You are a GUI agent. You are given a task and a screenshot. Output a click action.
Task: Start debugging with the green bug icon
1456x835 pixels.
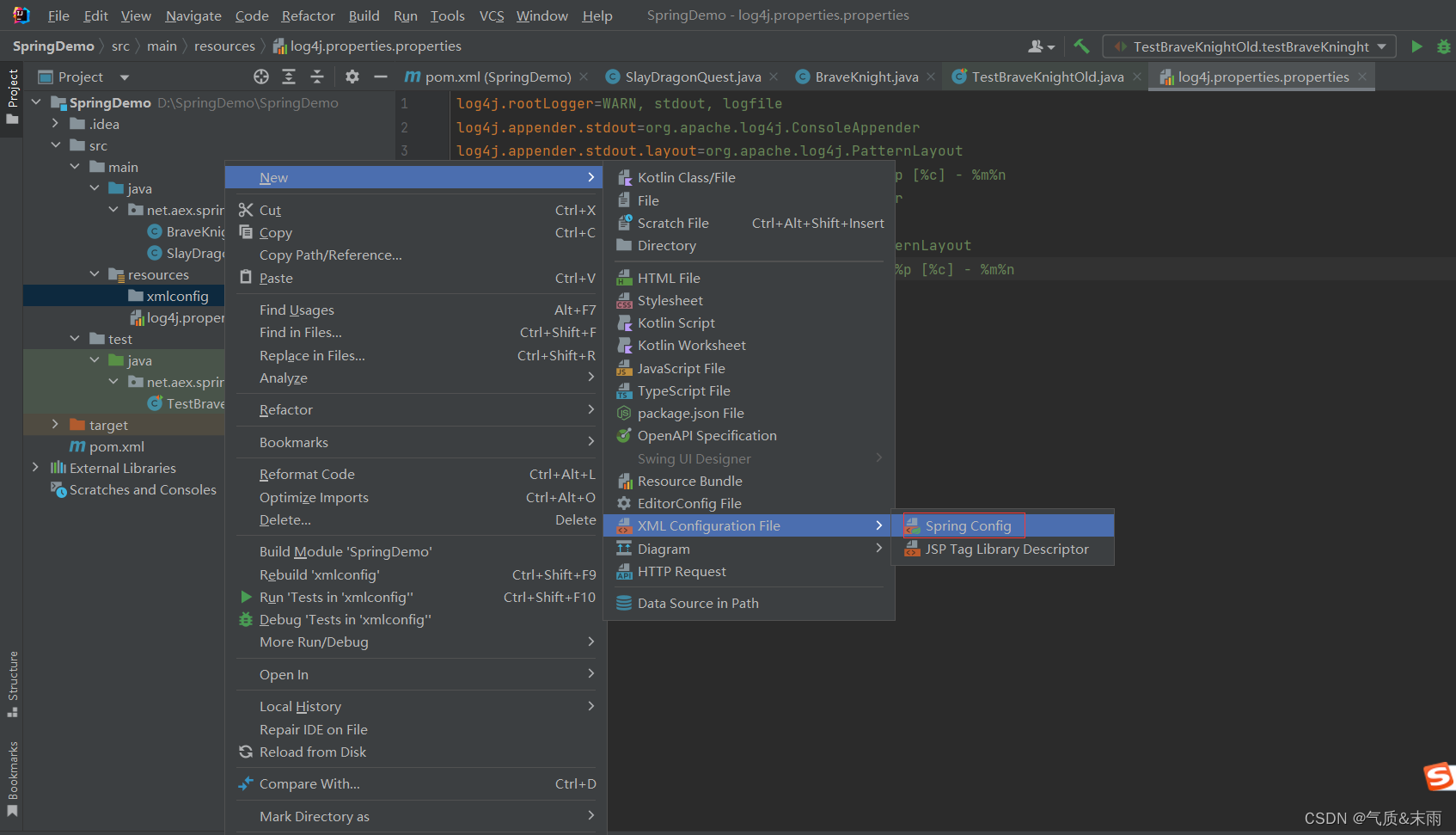[x=1444, y=46]
